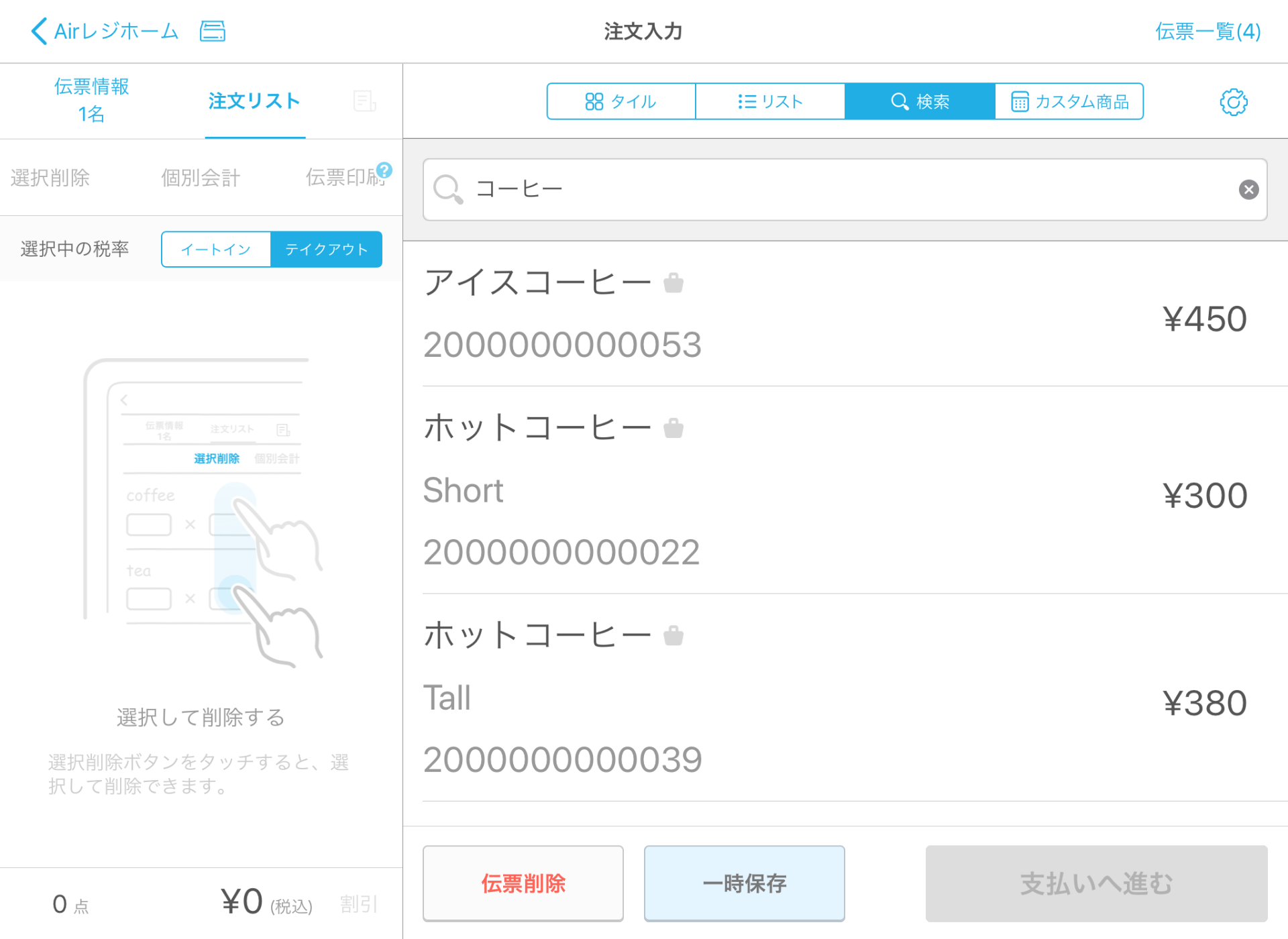Tap 個別会計 button
Screen dimensions: 1288x939
pyautogui.click(x=201, y=178)
